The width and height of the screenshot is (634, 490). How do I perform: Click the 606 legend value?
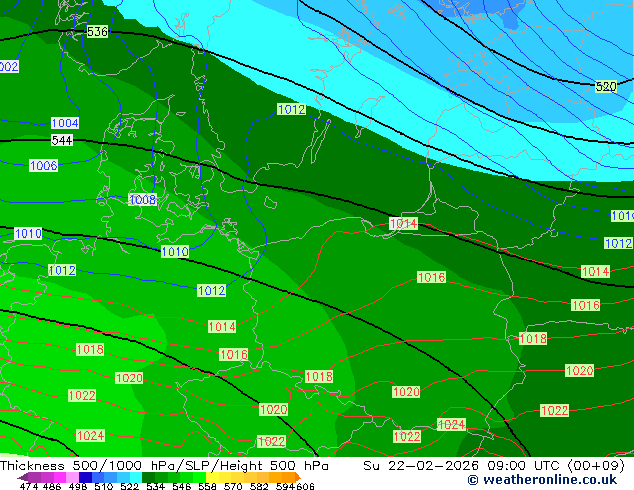pos(305,486)
